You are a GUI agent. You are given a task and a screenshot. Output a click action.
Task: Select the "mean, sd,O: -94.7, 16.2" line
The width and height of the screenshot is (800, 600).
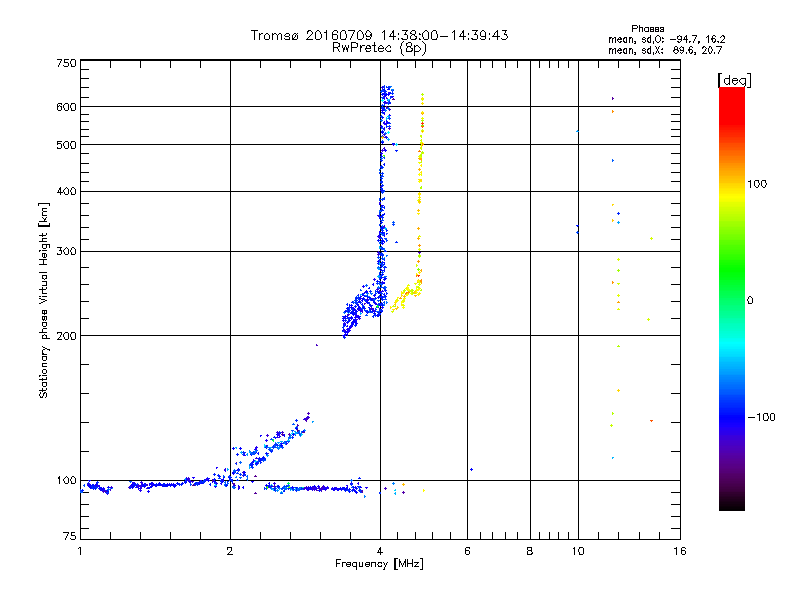666,40
